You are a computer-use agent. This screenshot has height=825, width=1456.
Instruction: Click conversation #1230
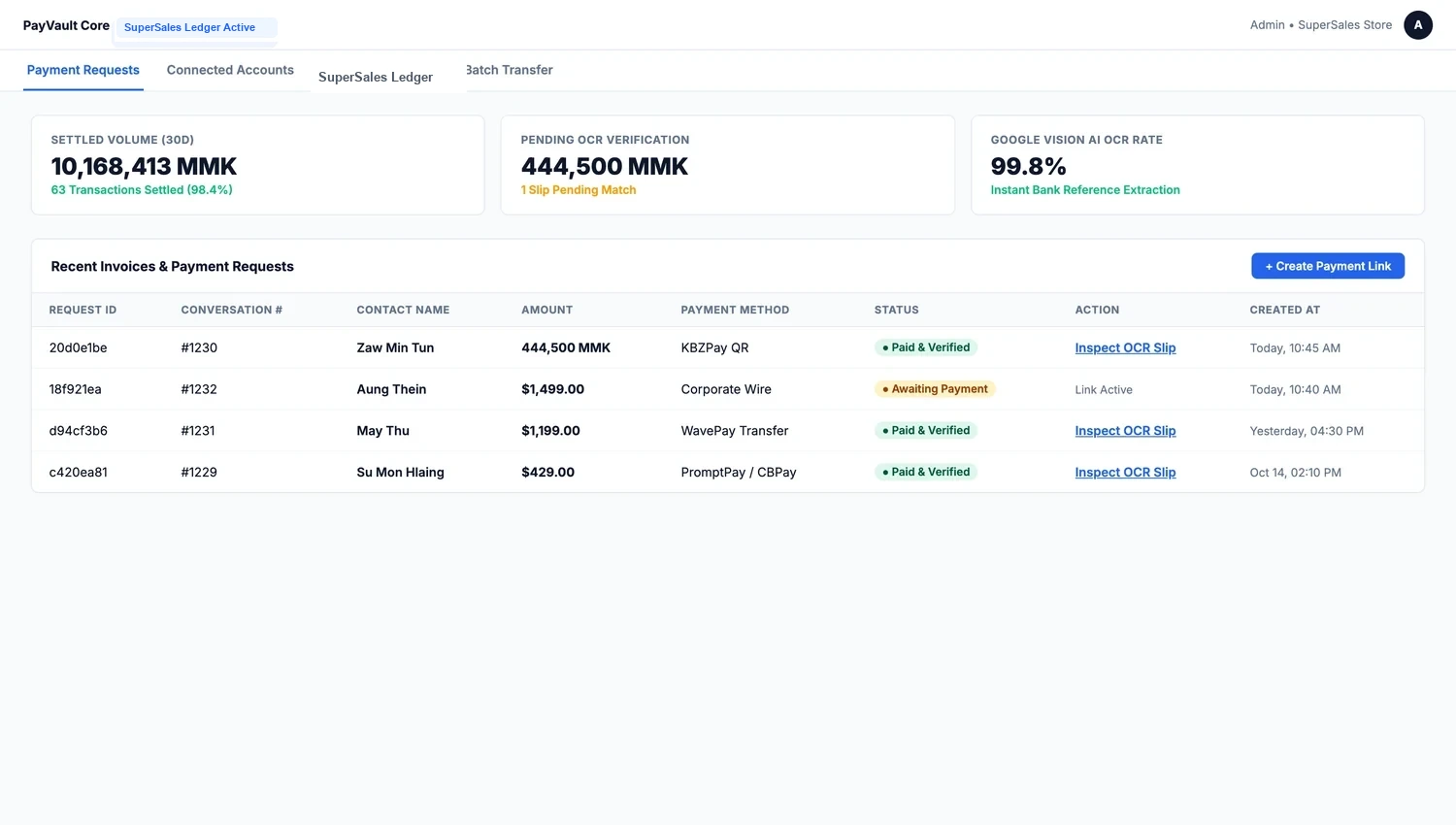tap(199, 347)
